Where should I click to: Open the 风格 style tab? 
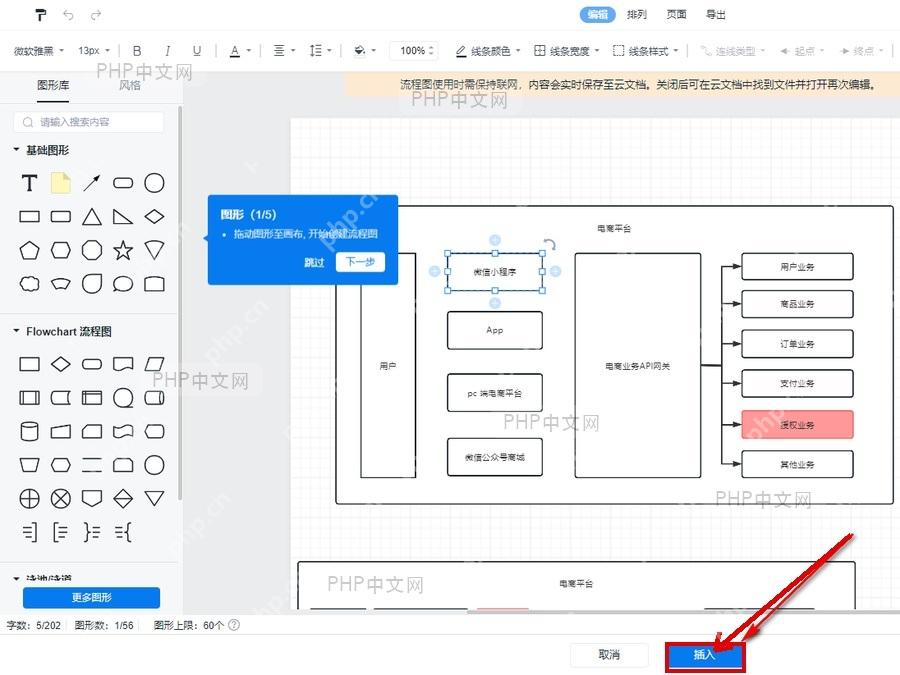click(x=130, y=86)
